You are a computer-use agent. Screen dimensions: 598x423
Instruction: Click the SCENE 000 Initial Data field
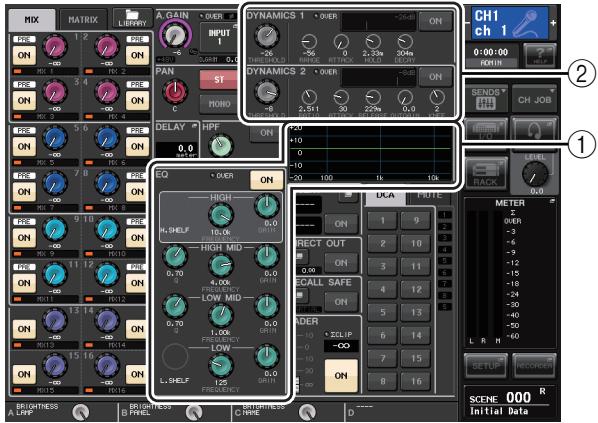511,404
